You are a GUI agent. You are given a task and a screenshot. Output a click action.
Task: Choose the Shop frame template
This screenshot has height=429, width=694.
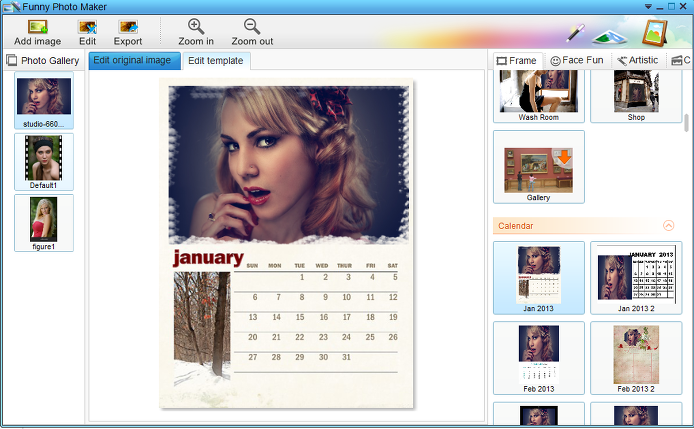(x=636, y=96)
